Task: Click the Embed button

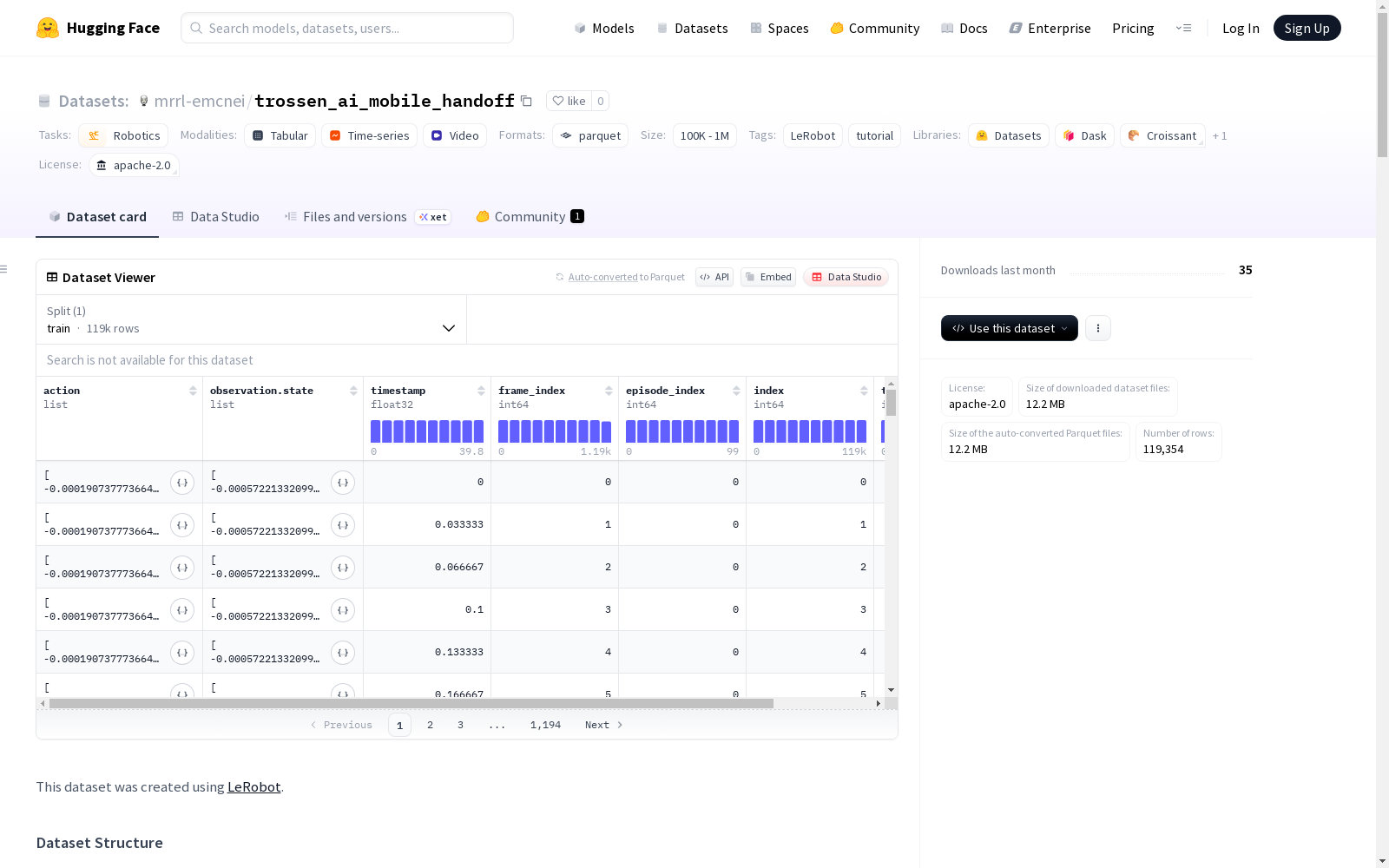Action: click(x=768, y=277)
